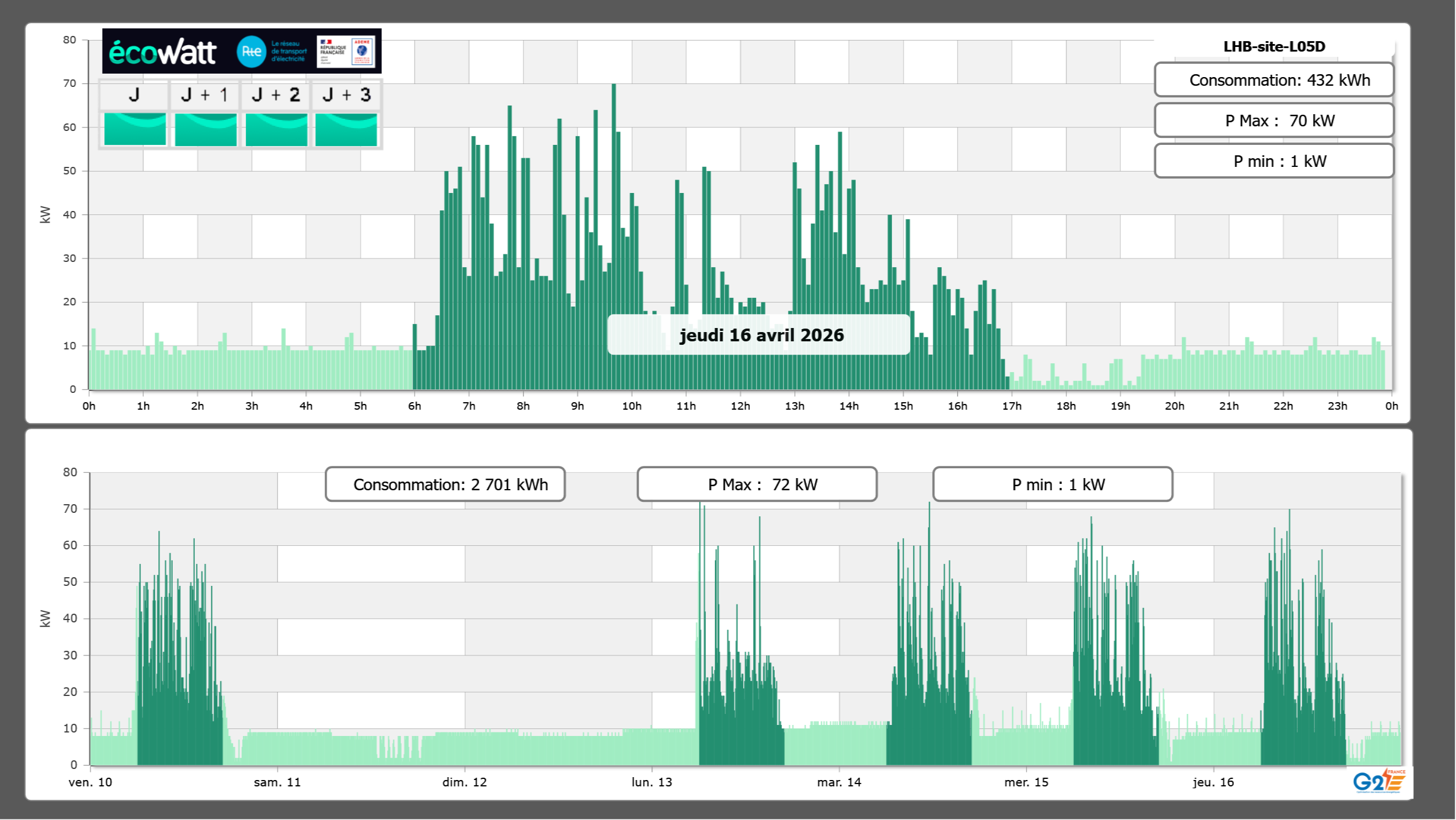Click the G2E France logo
The width and height of the screenshot is (1456, 820).
(x=1379, y=781)
